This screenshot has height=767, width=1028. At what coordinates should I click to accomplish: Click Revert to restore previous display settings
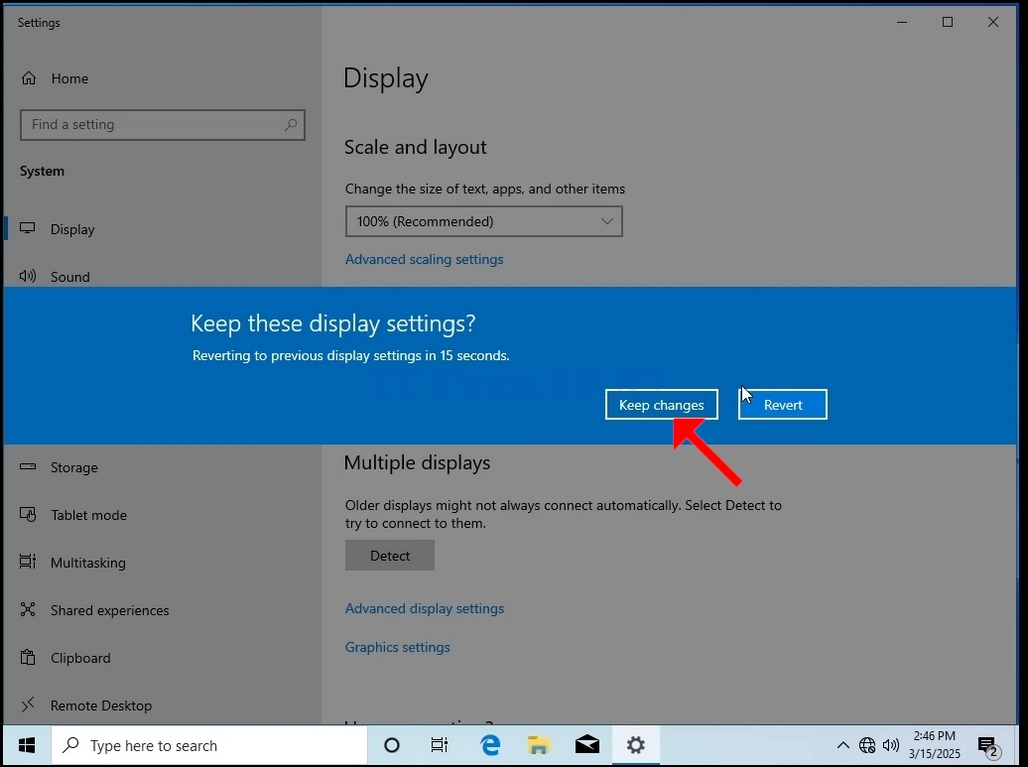click(783, 404)
